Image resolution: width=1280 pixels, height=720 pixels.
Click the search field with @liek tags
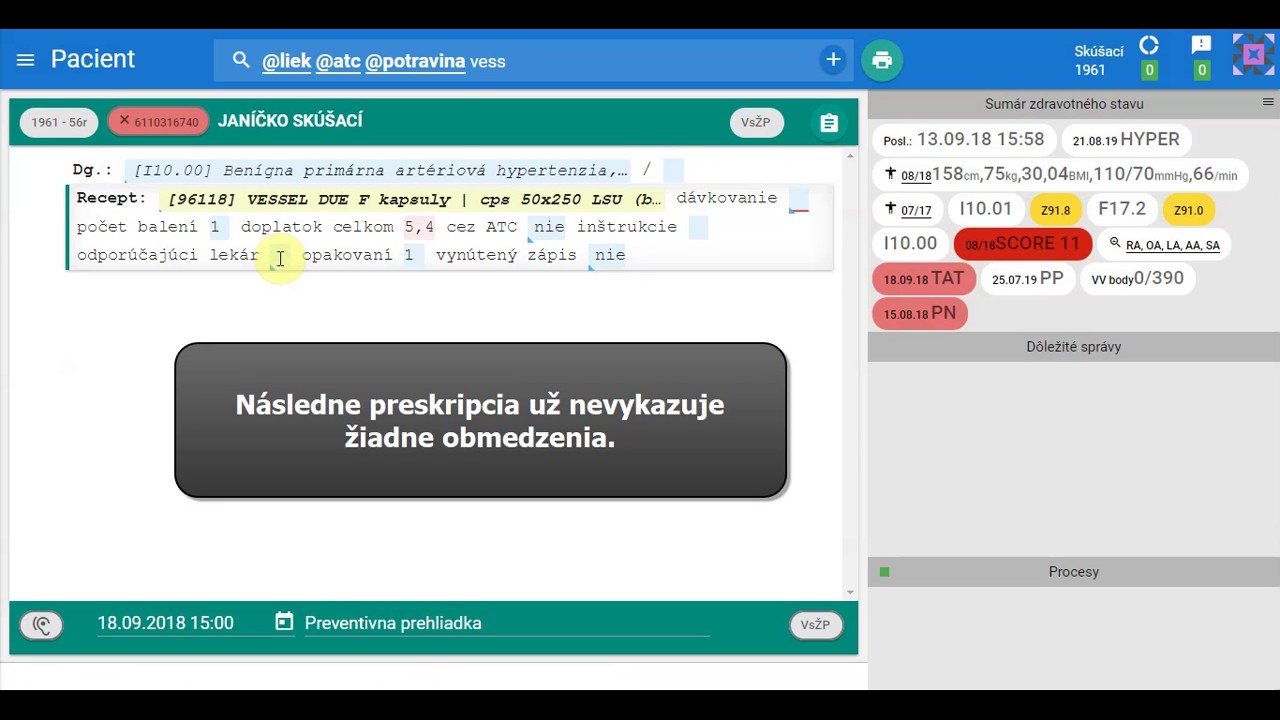pos(533,61)
